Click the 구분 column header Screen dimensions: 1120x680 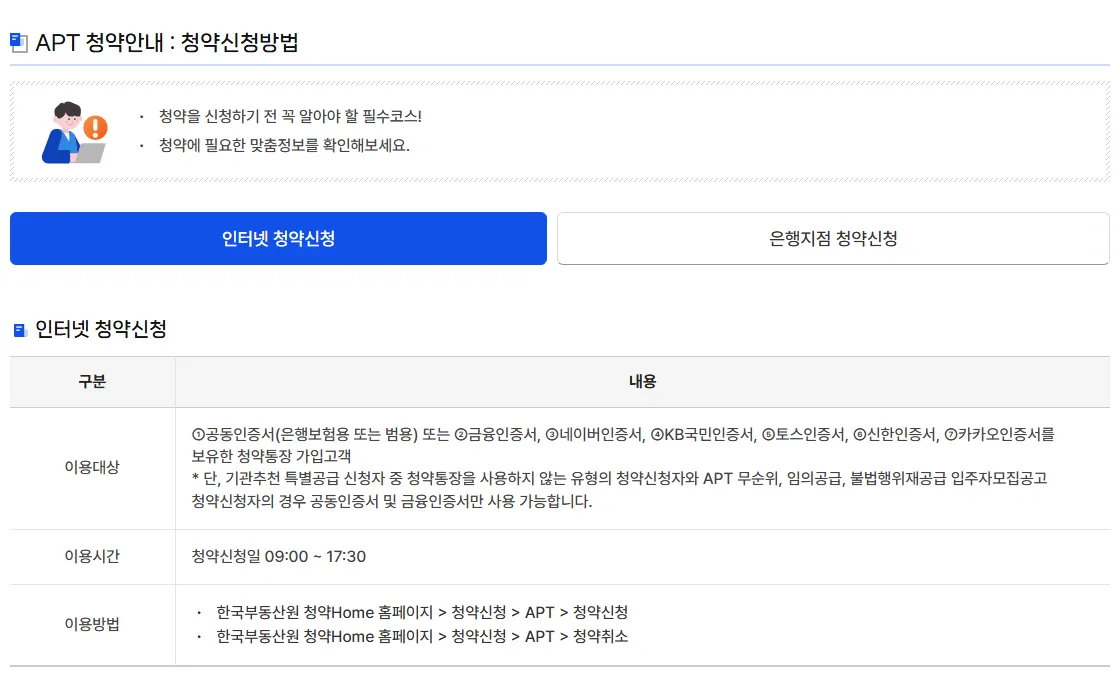click(92, 381)
